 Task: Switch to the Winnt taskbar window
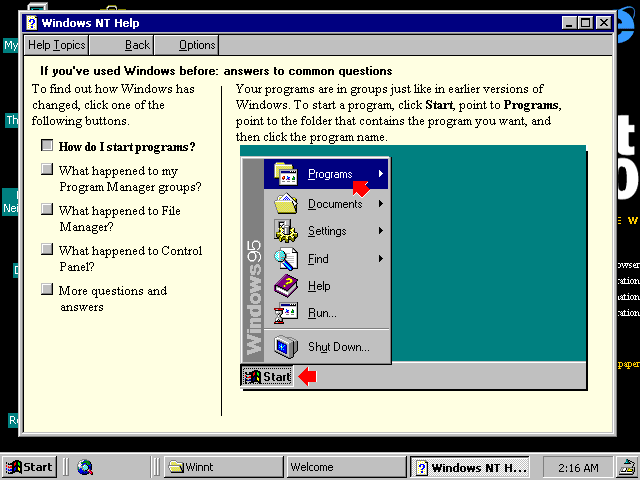[223, 467]
